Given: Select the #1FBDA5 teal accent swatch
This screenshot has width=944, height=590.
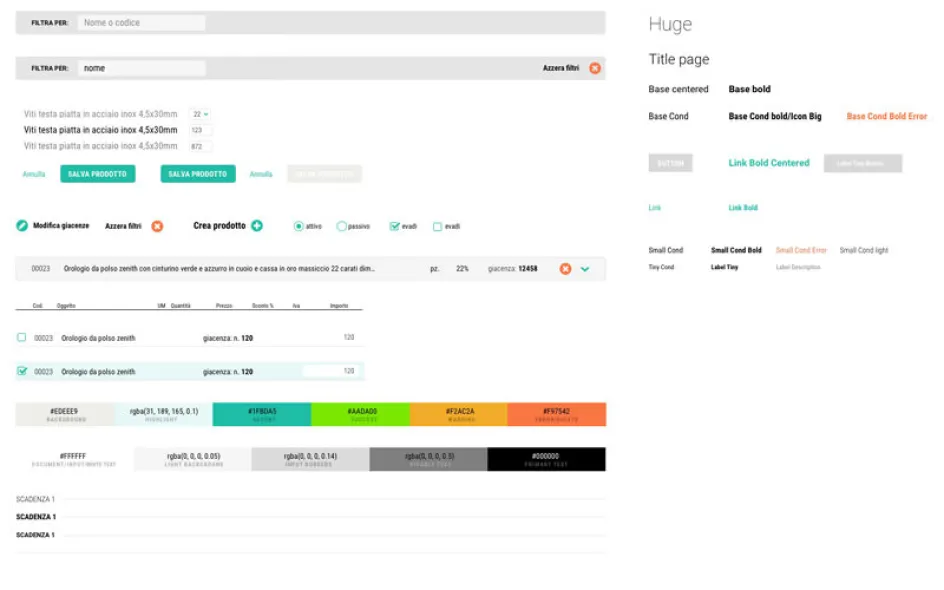Looking at the screenshot, I should [x=262, y=414].
